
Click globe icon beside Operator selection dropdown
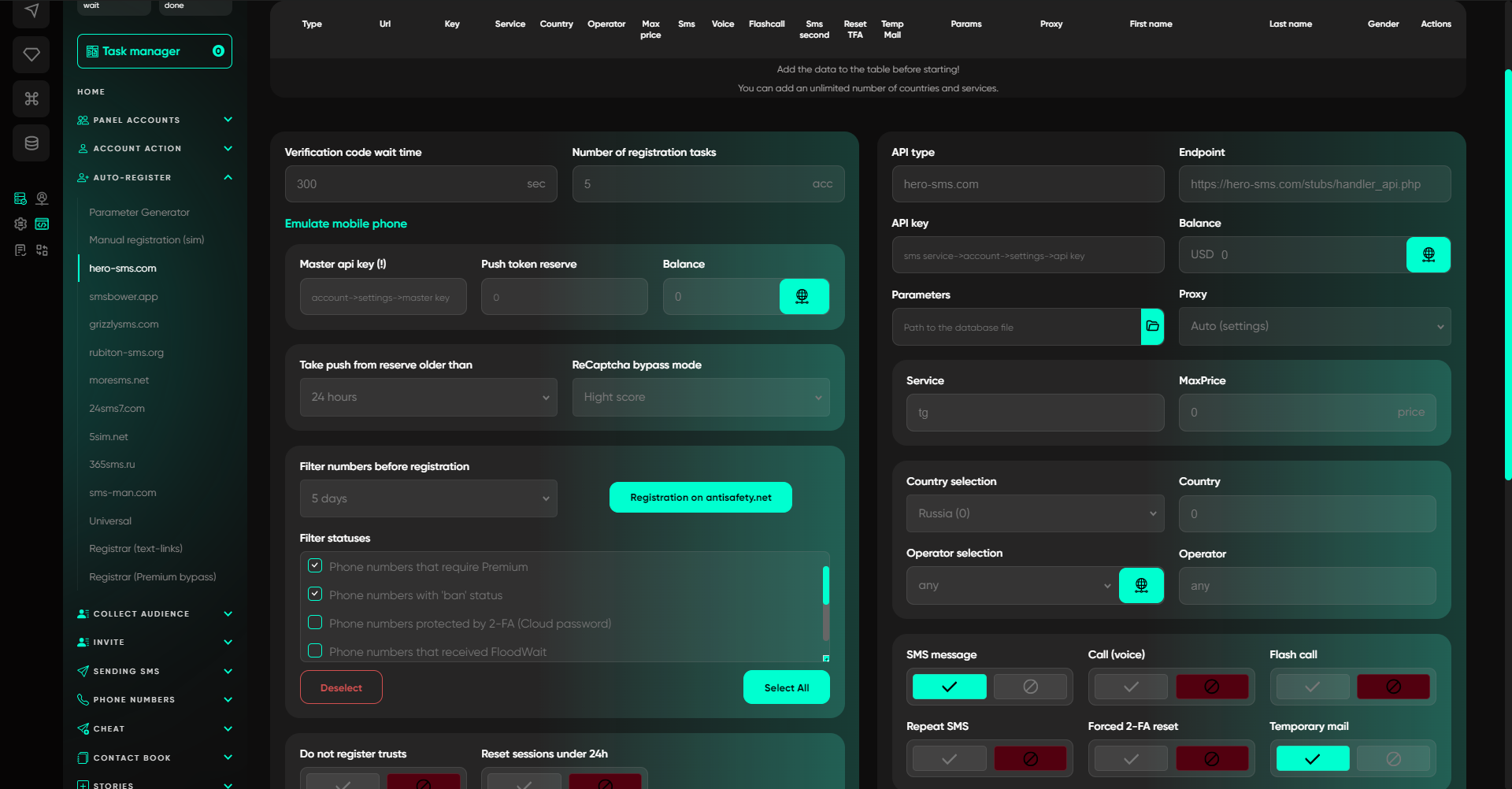1141,585
